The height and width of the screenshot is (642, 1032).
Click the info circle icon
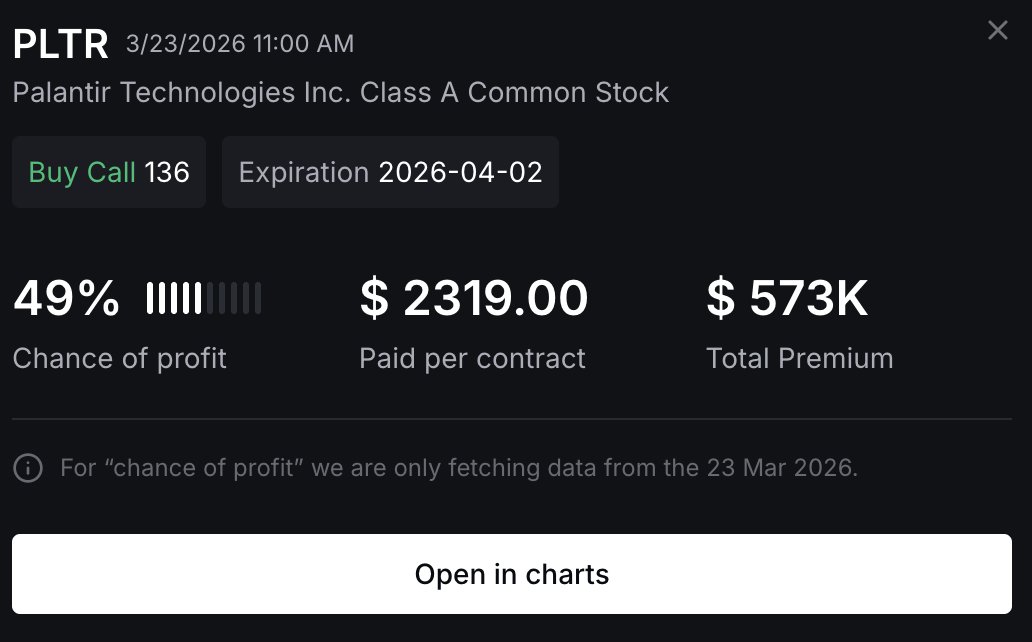pyautogui.click(x=28, y=468)
